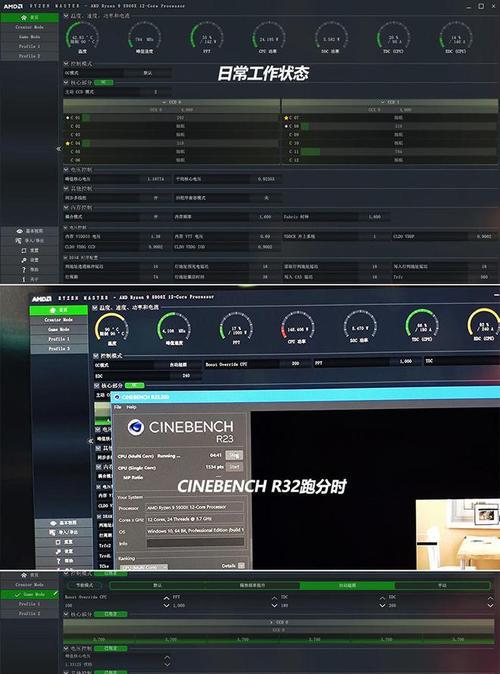The height and width of the screenshot is (674, 500).
Task: Click Cinebench rendered room preview
Action: [x=458, y=534]
